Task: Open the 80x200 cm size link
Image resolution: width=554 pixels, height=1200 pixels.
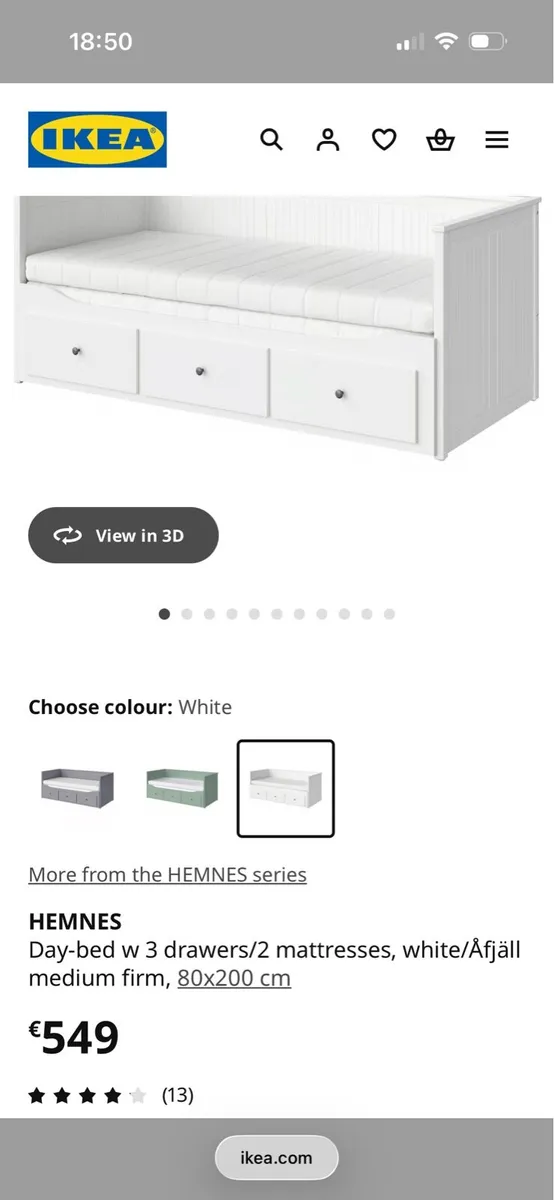Action: 234,978
